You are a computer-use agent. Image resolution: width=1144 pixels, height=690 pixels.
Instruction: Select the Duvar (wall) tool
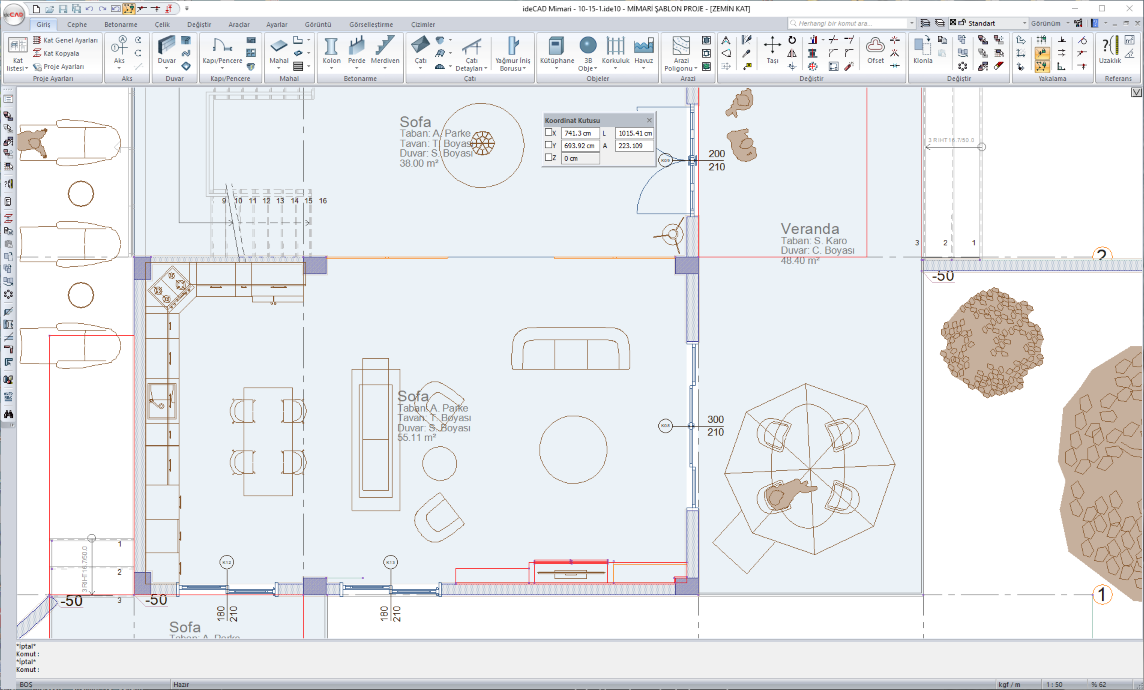tap(166, 47)
